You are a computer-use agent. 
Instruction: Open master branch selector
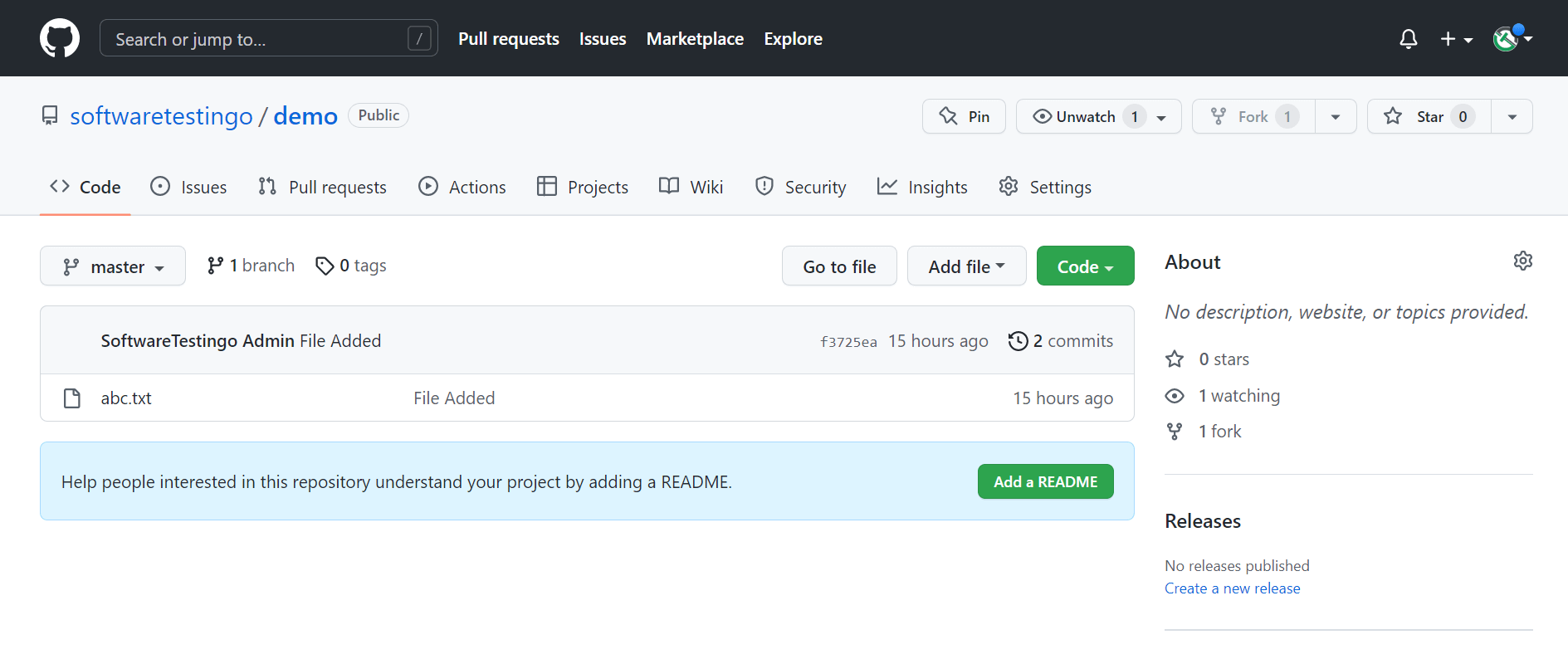point(113,266)
